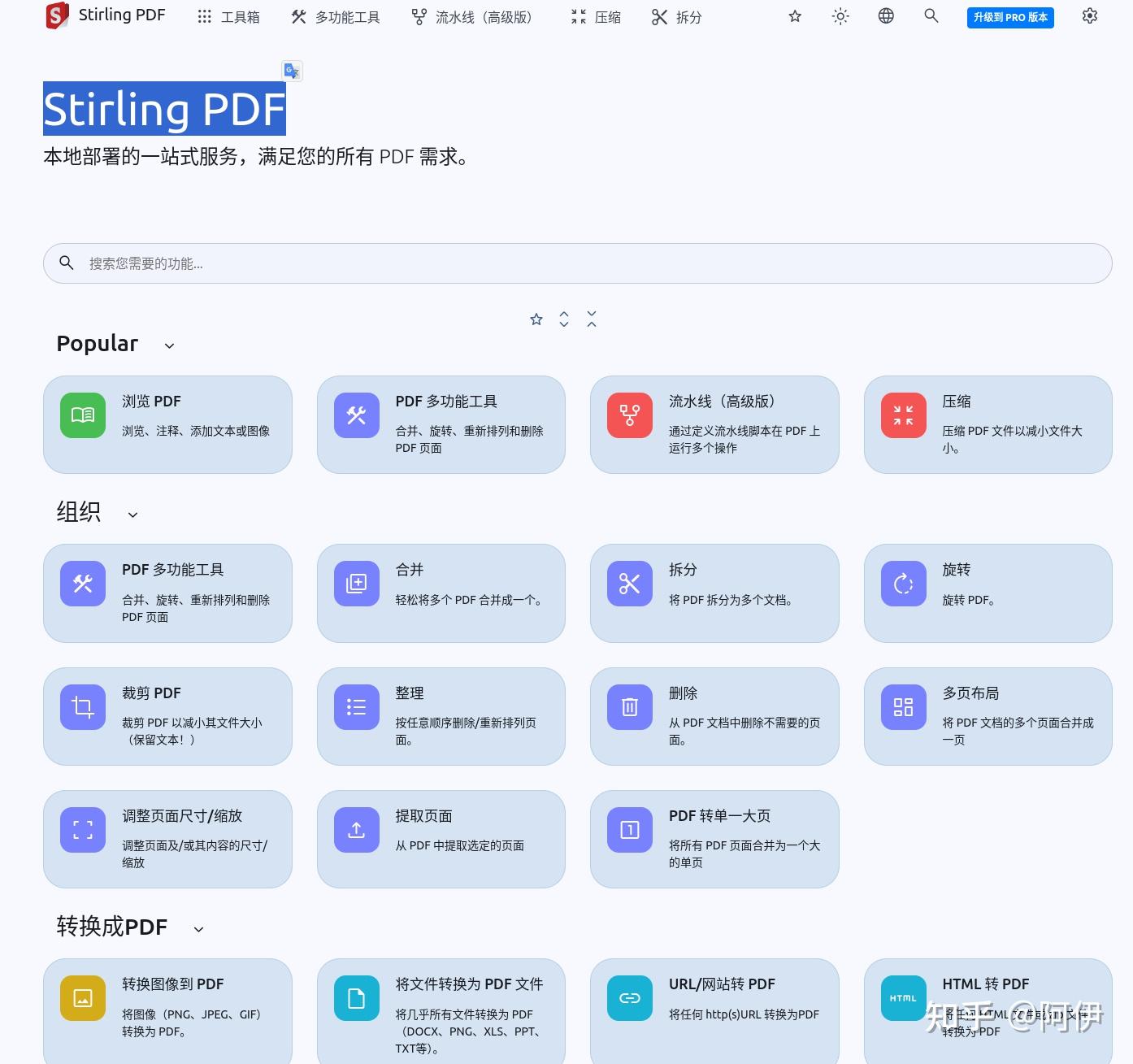Viewport: 1133px width, 1064px height.
Task: Open the 浏览 PDF card title
Action: coord(151,402)
